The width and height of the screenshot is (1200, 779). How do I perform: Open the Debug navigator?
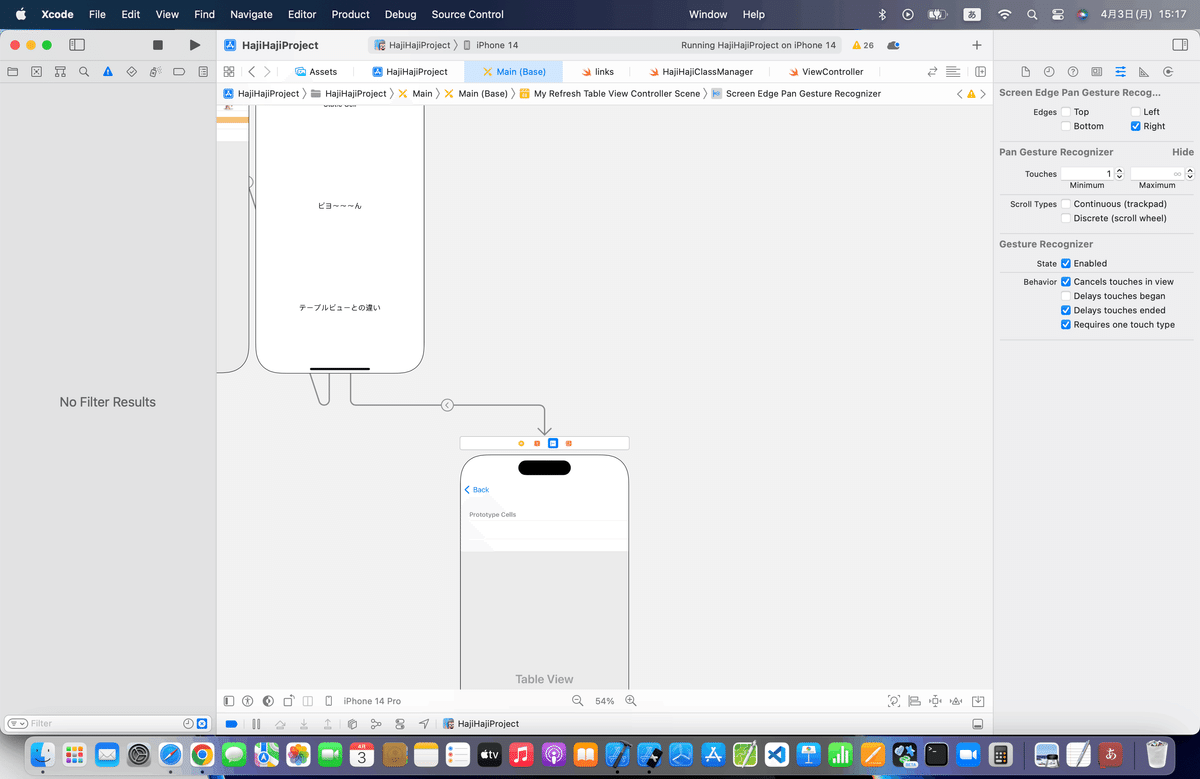point(155,72)
